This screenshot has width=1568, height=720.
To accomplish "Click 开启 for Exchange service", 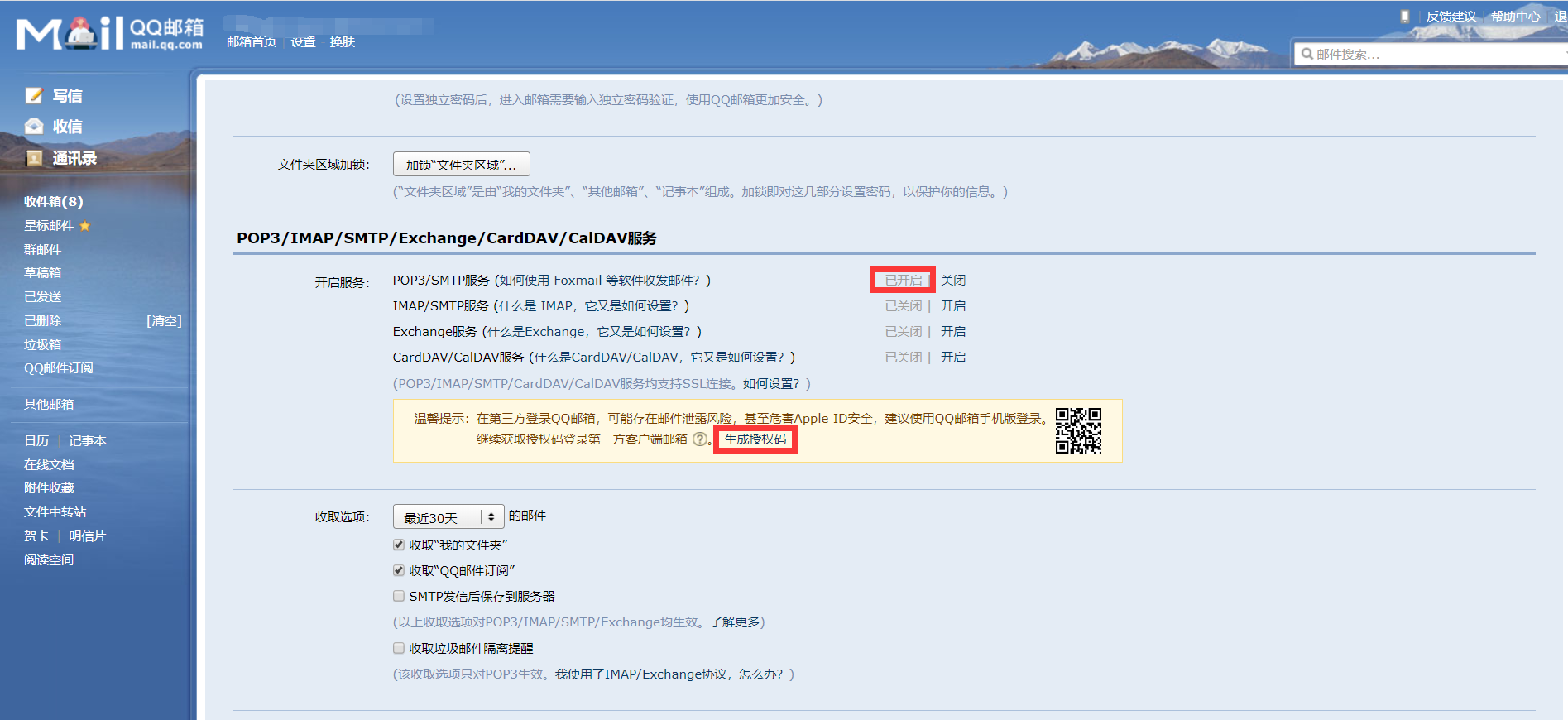I will tap(953, 332).
